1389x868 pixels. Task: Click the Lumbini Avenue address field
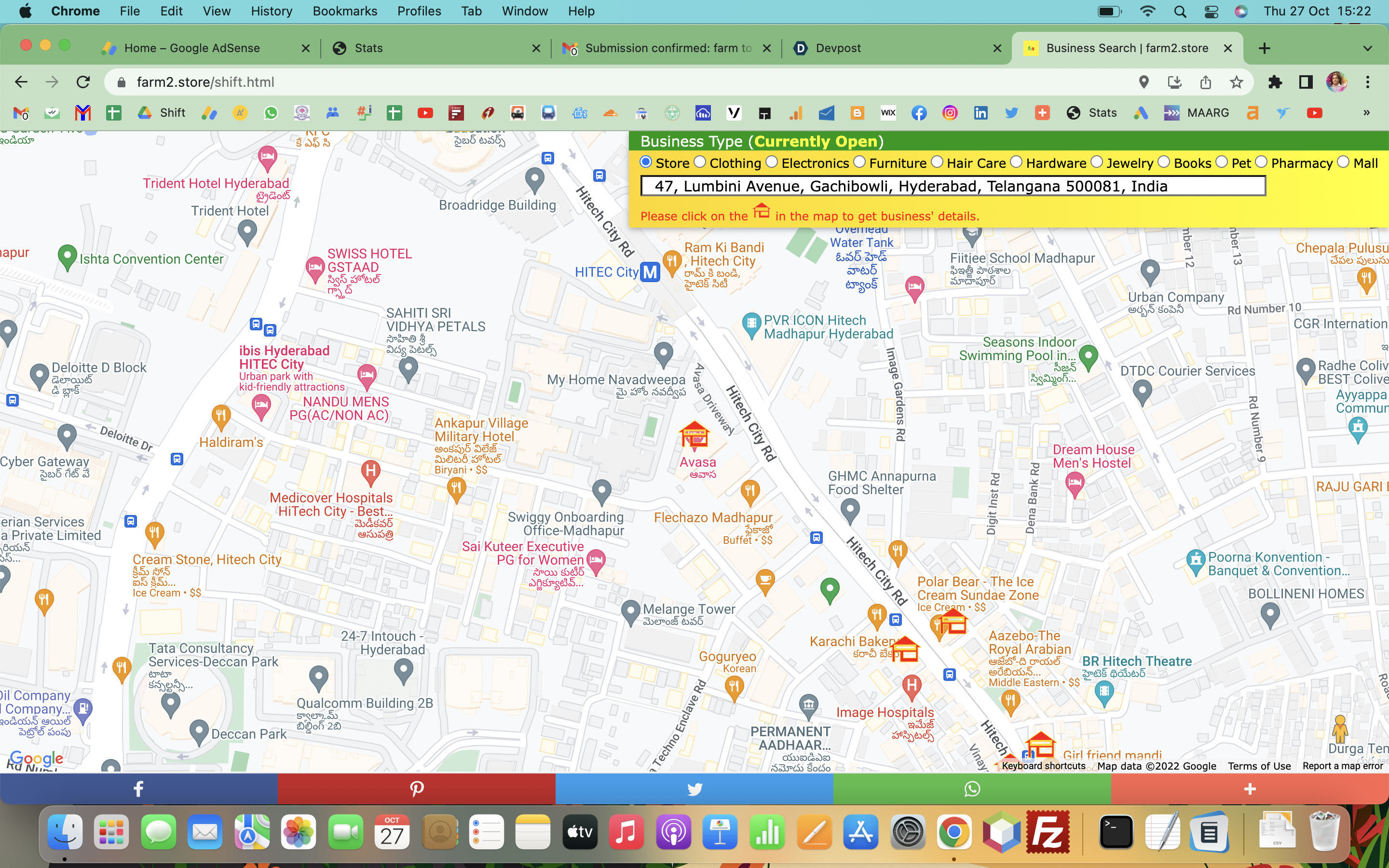(x=953, y=186)
